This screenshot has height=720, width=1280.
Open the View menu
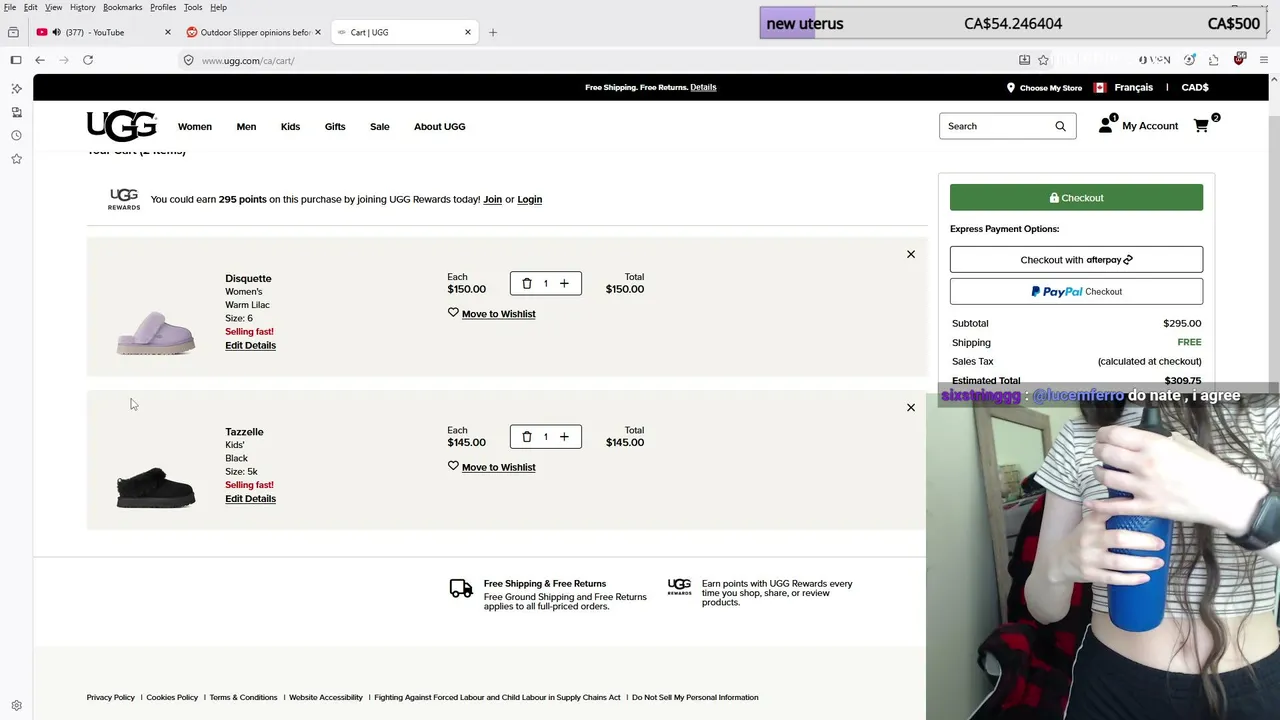(54, 7)
